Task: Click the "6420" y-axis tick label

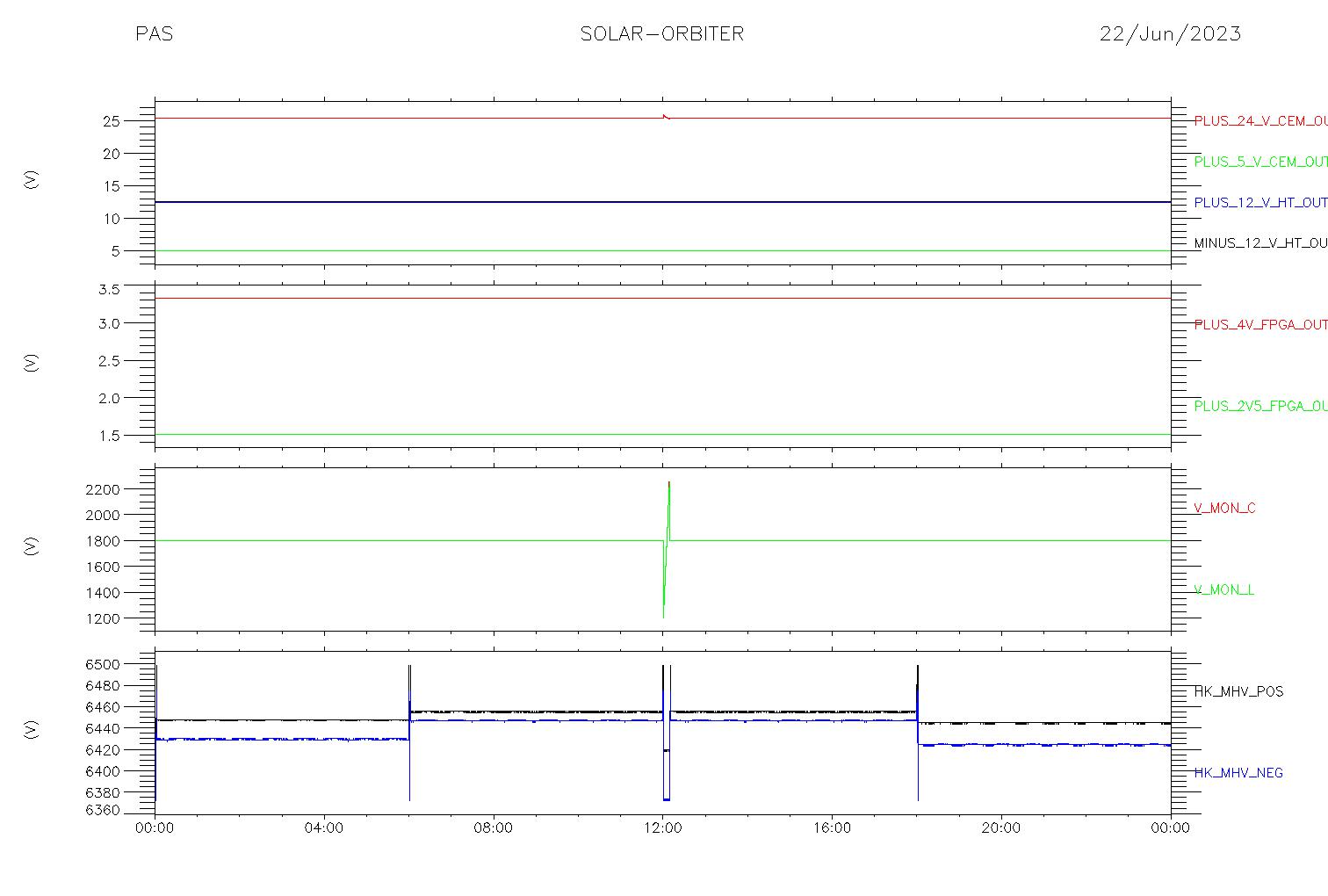Action: click(103, 750)
